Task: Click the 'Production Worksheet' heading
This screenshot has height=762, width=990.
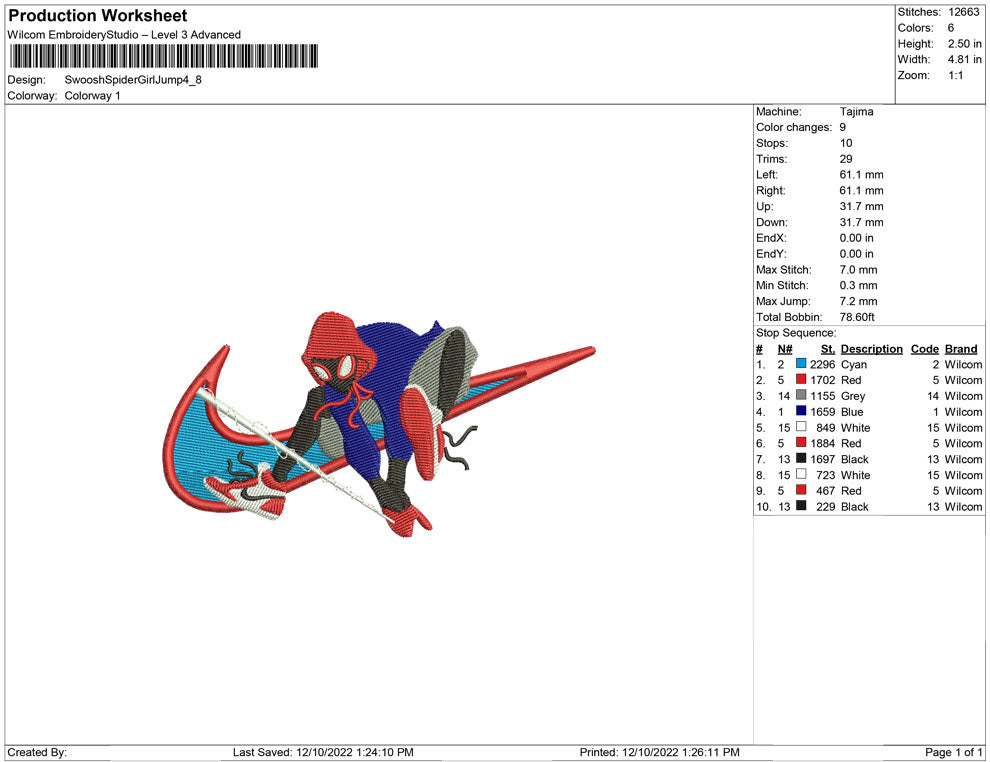Action: pos(98,16)
